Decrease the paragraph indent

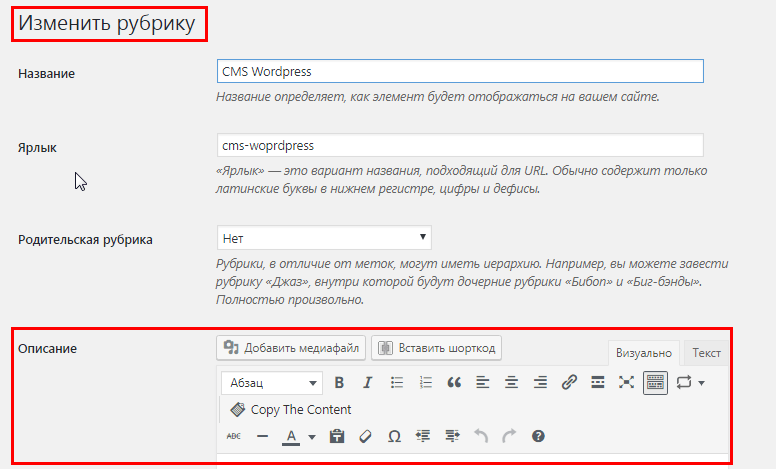[423, 436]
